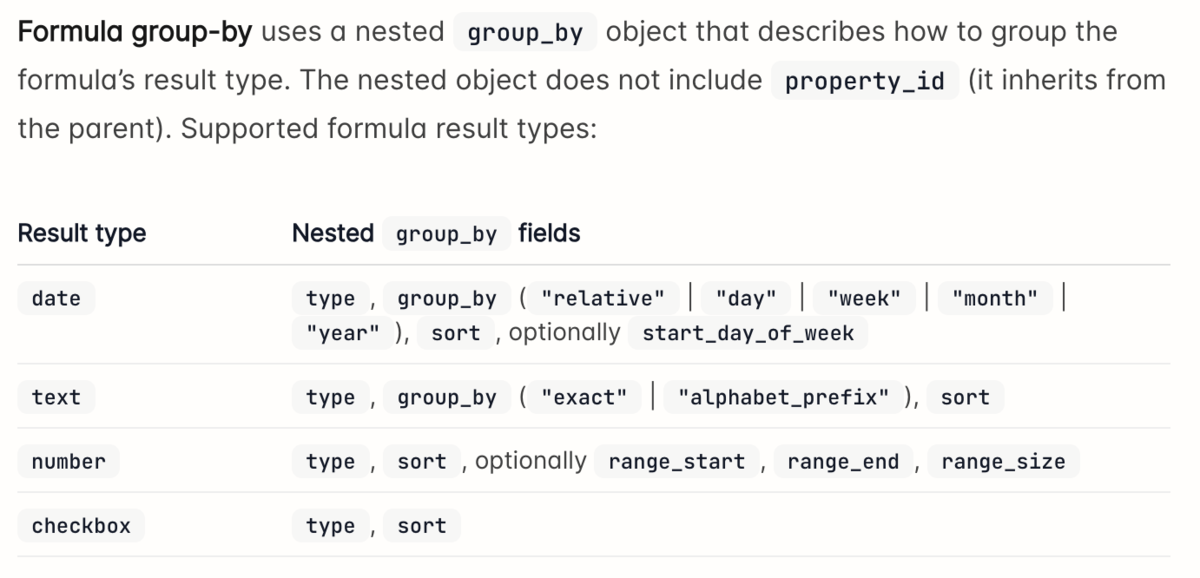
Task: Click the group_by chip in table header
Action: point(446,234)
